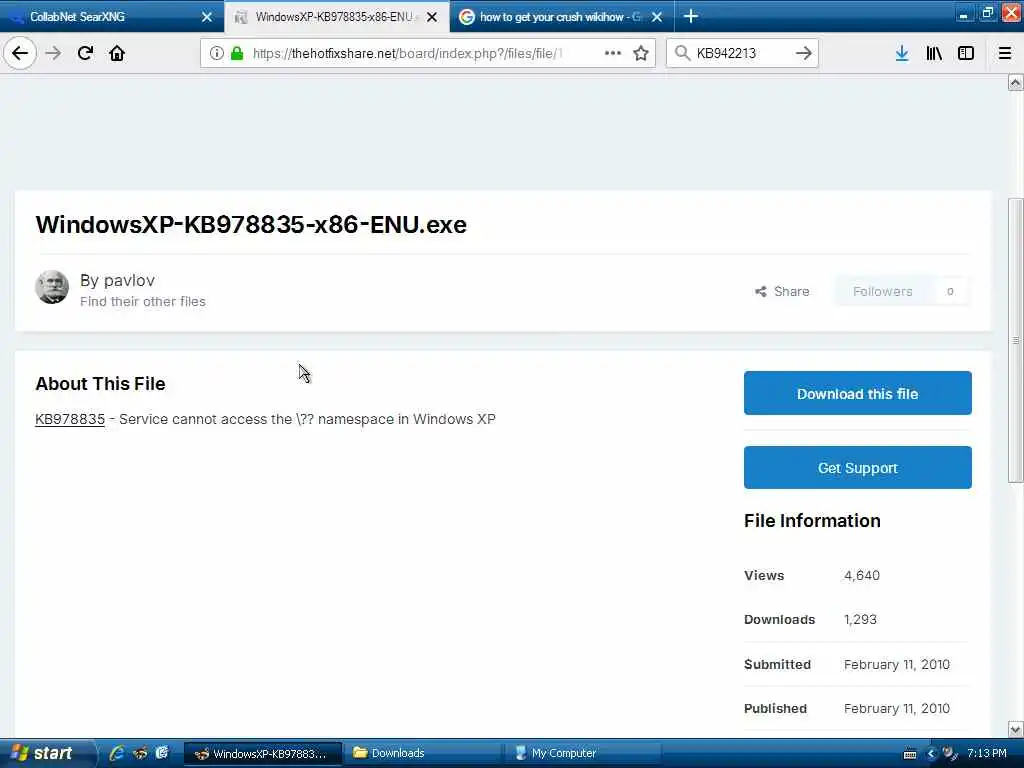
Task: Click the search magnifier icon
Action: (x=682, y=53)
